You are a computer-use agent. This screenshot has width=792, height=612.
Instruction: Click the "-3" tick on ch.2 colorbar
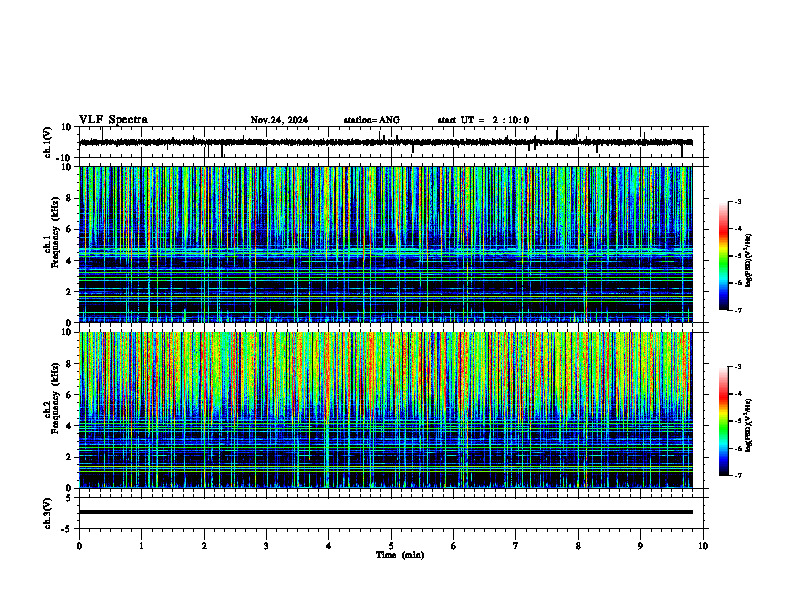[x=738, y=367]
